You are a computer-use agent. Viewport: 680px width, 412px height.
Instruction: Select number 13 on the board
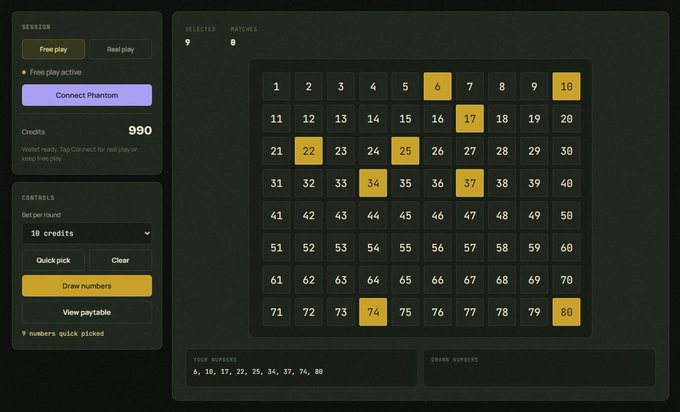coord(341,118)
